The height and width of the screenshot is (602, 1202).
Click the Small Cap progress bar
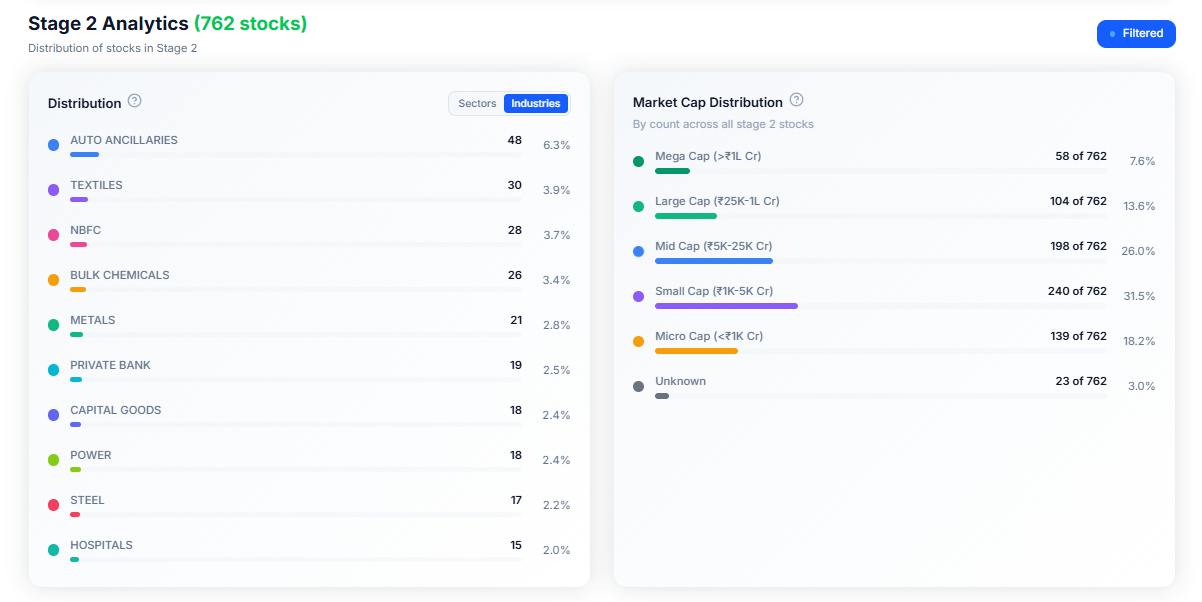[881, 306]
